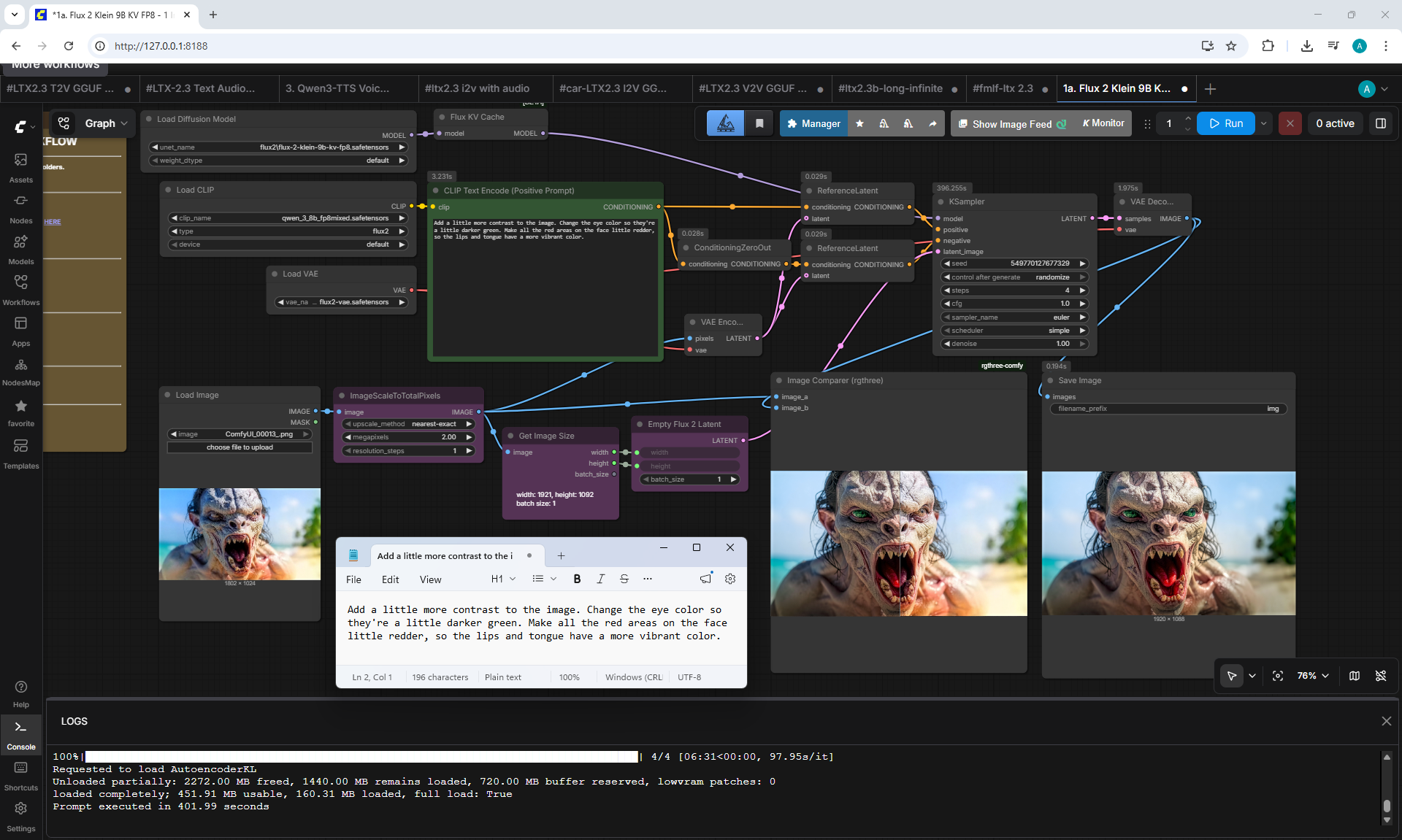Click choose file to upload button

point(240,447)
